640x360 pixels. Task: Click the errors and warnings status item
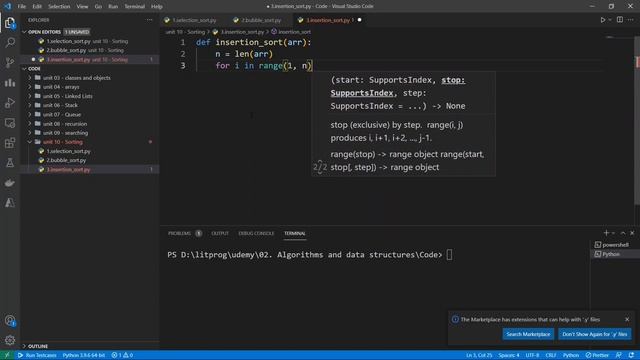point(122,355)
